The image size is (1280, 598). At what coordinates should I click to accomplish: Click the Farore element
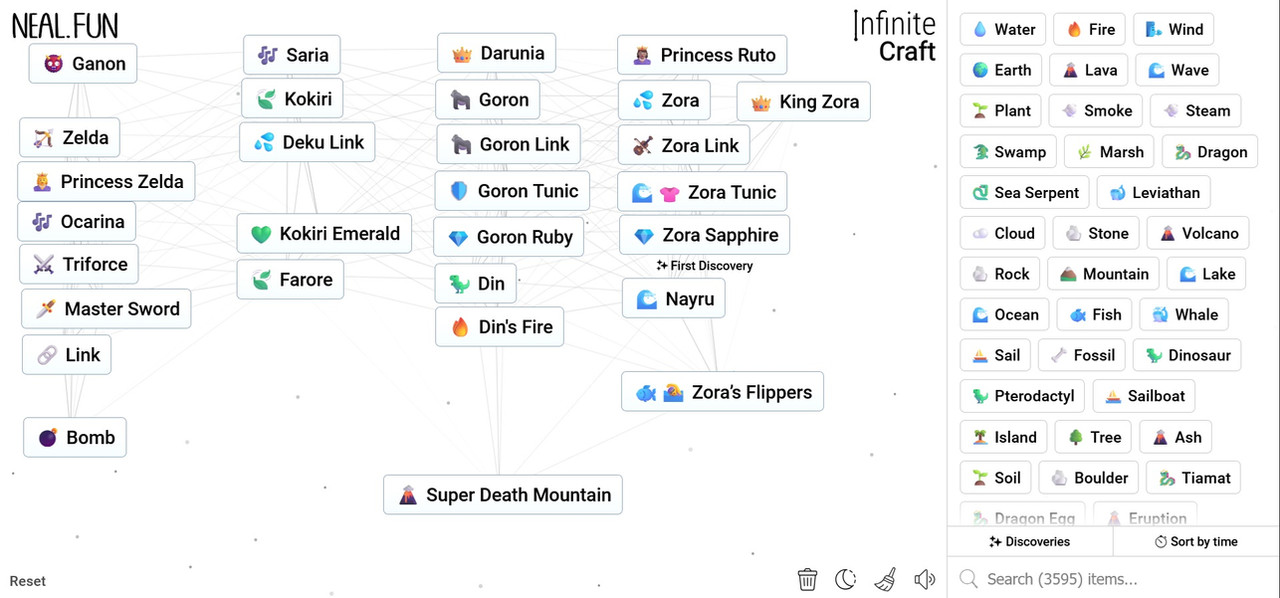tap(291, 280)
